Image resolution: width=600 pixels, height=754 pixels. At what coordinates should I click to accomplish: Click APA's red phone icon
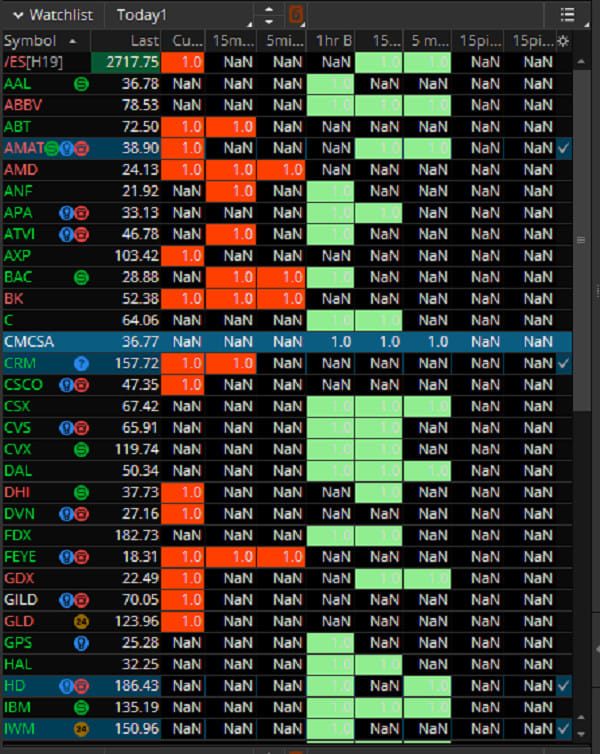[x=81, y=213]
